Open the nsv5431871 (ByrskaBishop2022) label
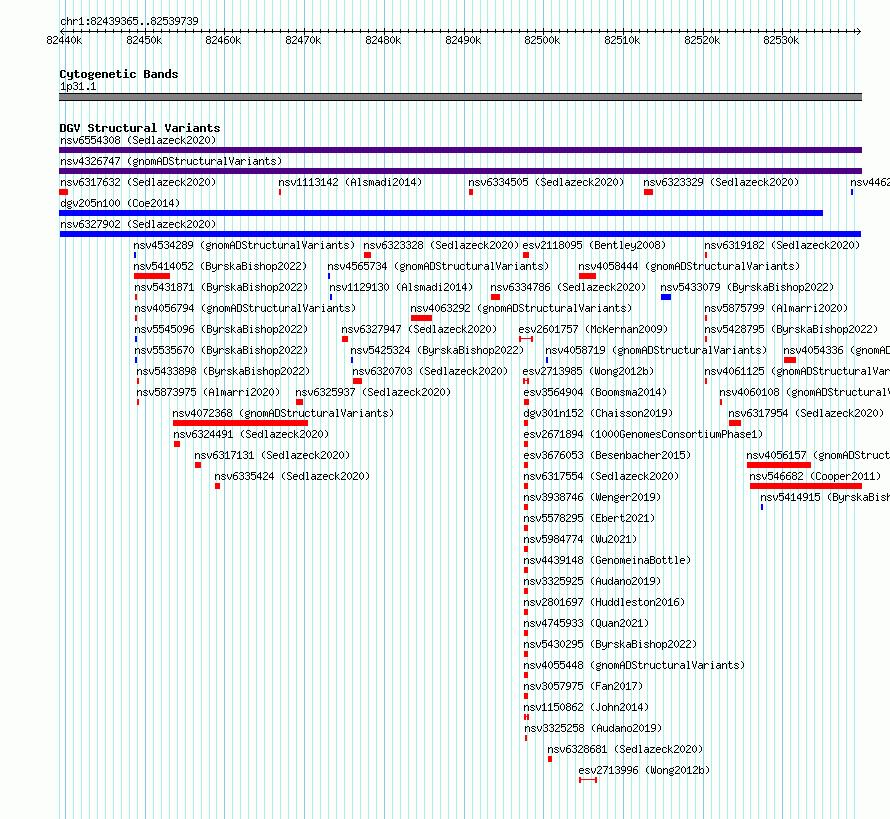890x819 pixels. pyautogui.click(x=221, y=287)
